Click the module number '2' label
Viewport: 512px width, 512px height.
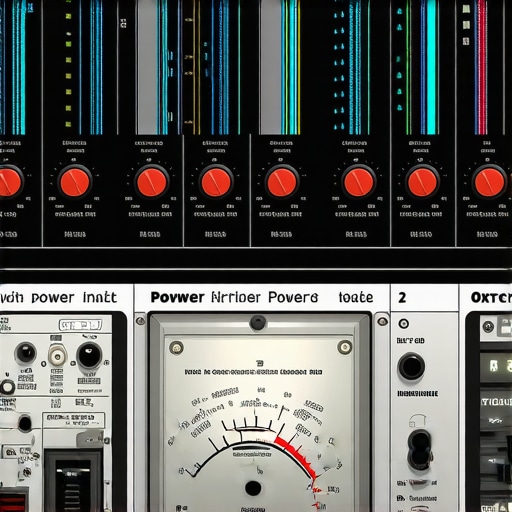402,297
